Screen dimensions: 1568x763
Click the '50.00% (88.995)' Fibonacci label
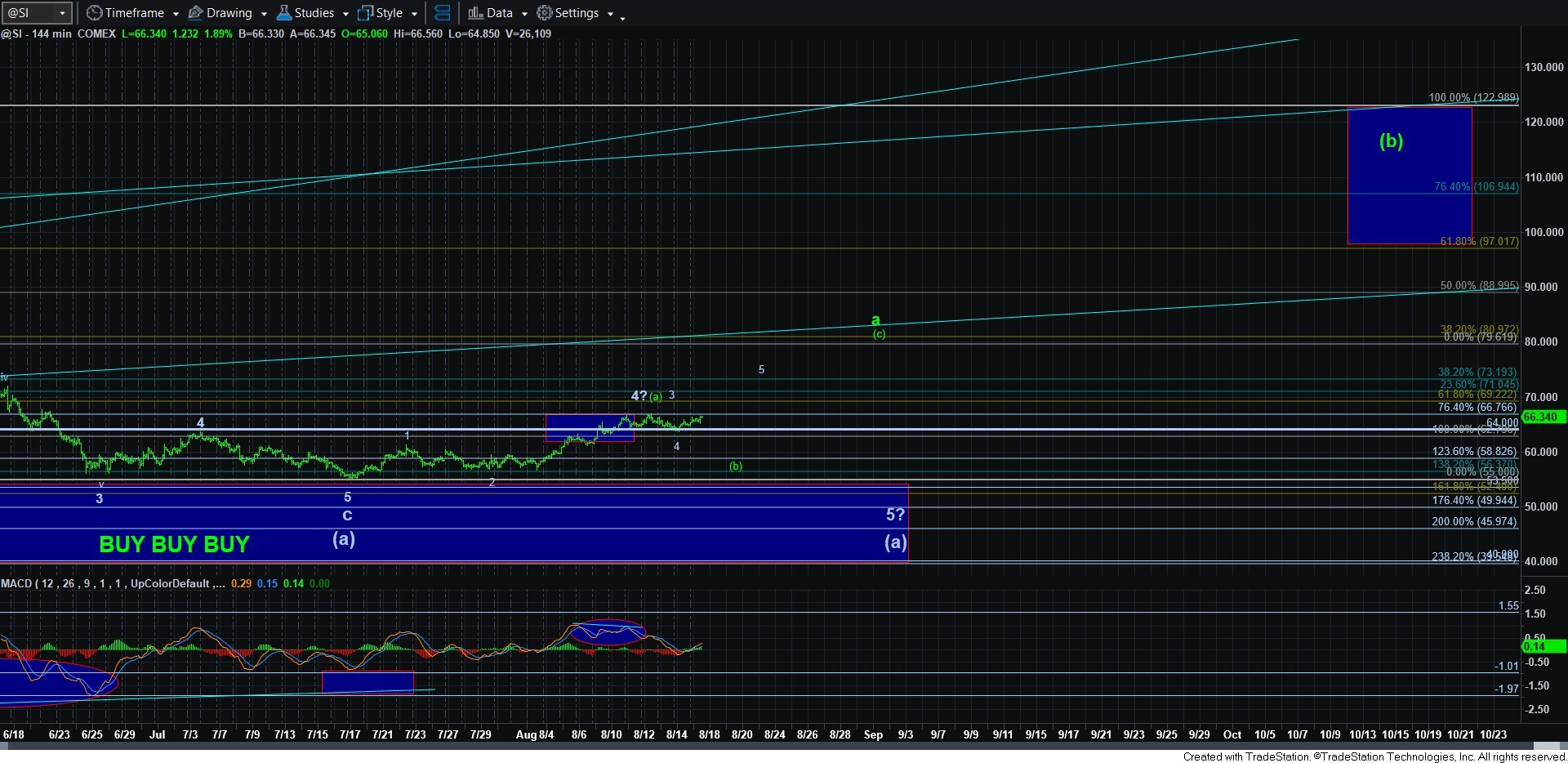pos(1479,286)
